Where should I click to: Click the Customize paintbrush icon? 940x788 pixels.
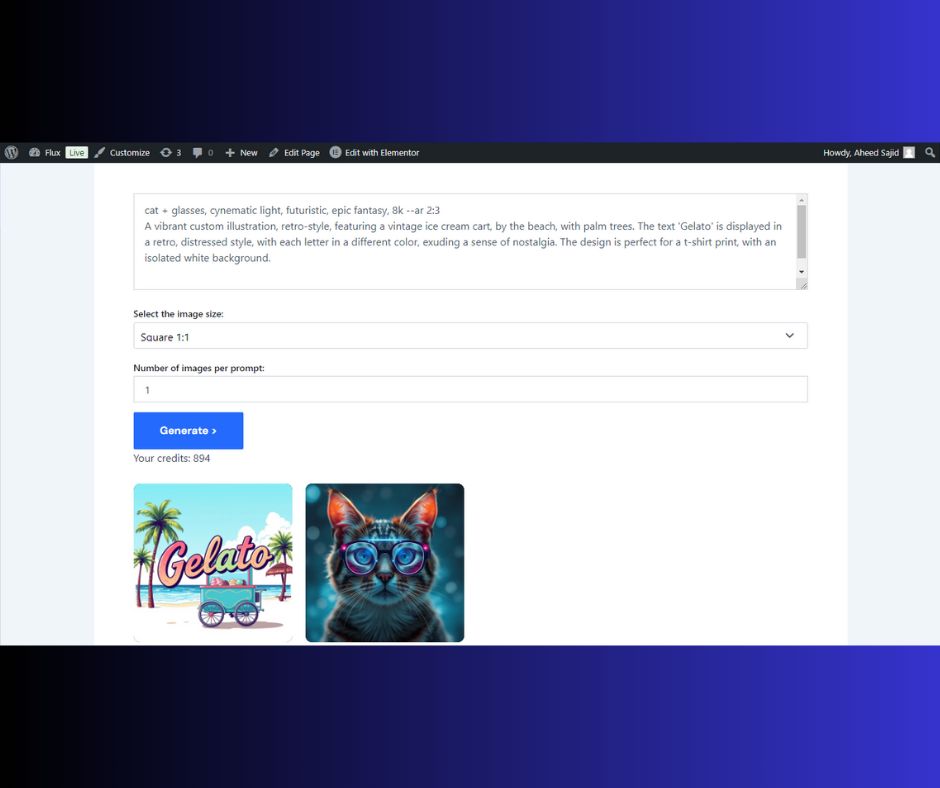click(100, 152)
